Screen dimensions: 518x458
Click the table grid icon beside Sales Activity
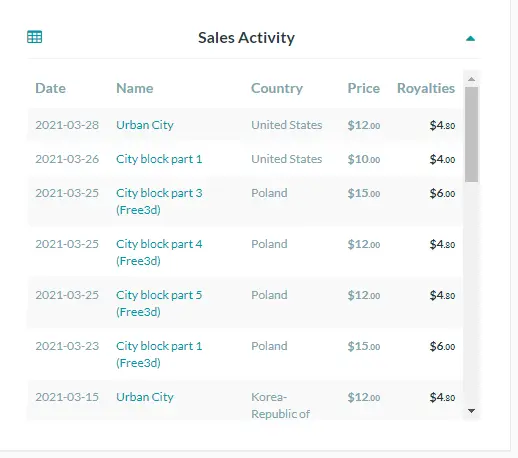[34, 37]
